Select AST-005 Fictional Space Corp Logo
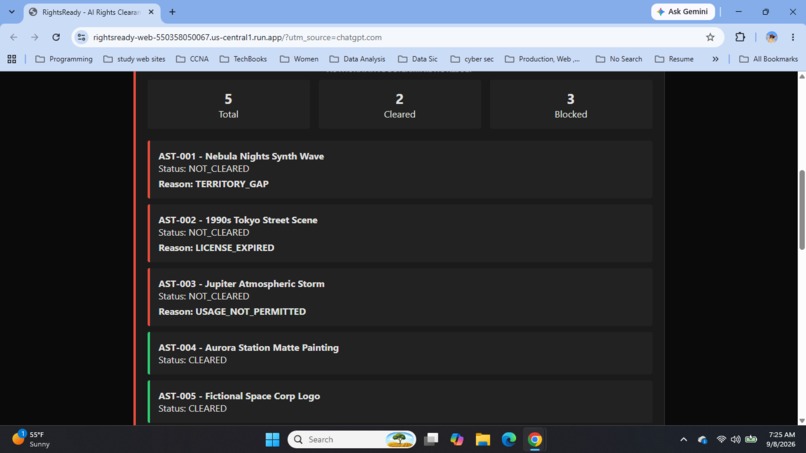 pyautogui.click(x=400, y=402)
